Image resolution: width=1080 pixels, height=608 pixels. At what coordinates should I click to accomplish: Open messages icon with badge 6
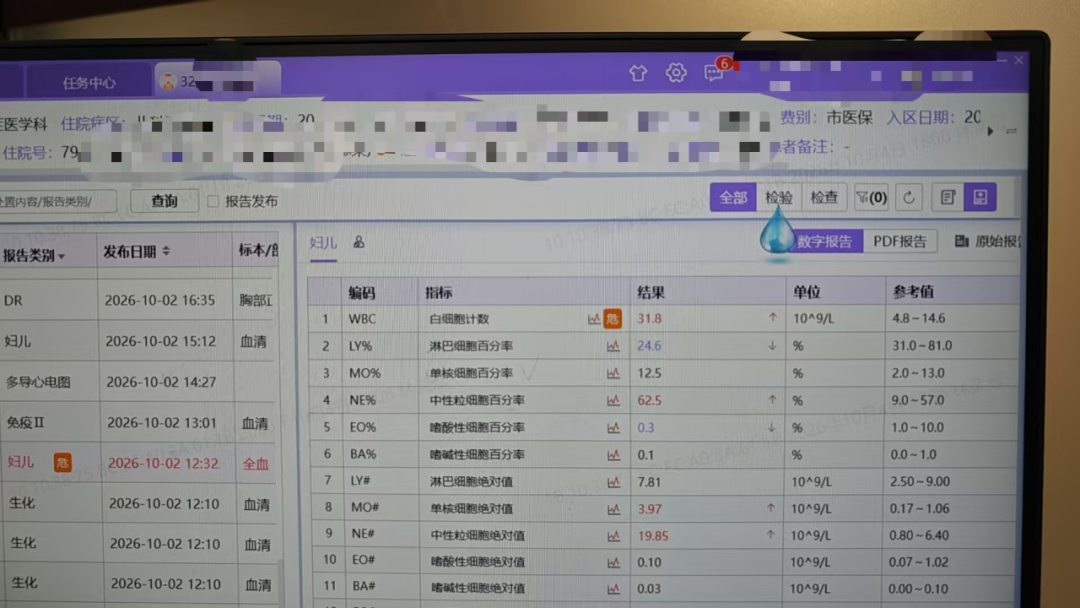pos(714,72)
